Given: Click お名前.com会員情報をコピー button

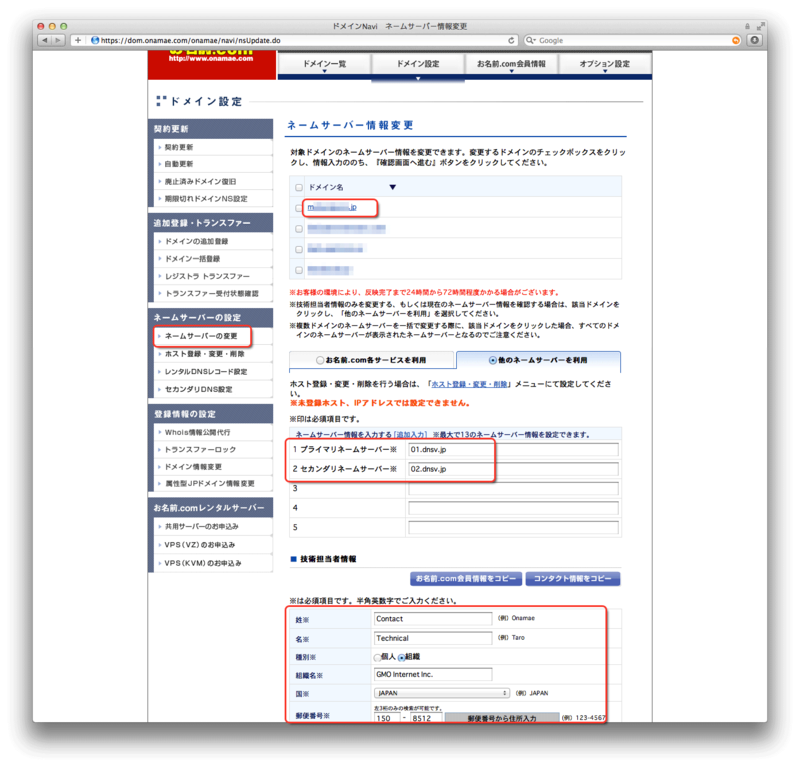Looking at the screenshot, I should pos(466,579).
